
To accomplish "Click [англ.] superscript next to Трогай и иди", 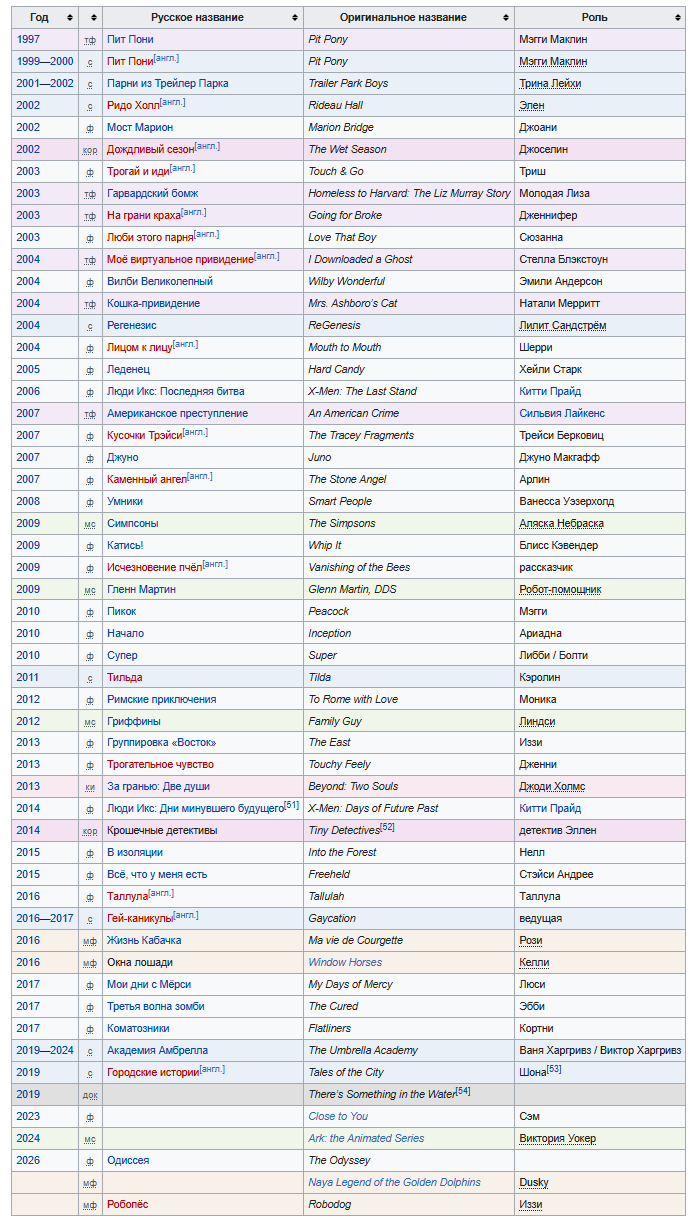I will (183, 169).
